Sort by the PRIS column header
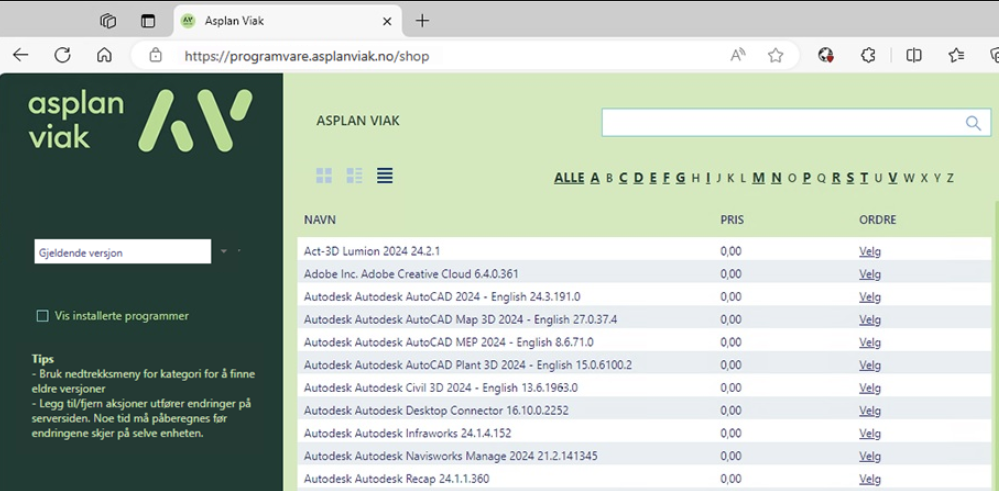Viewport: 999px width, 491px height. pyautogui.click(x=732, y=220)
